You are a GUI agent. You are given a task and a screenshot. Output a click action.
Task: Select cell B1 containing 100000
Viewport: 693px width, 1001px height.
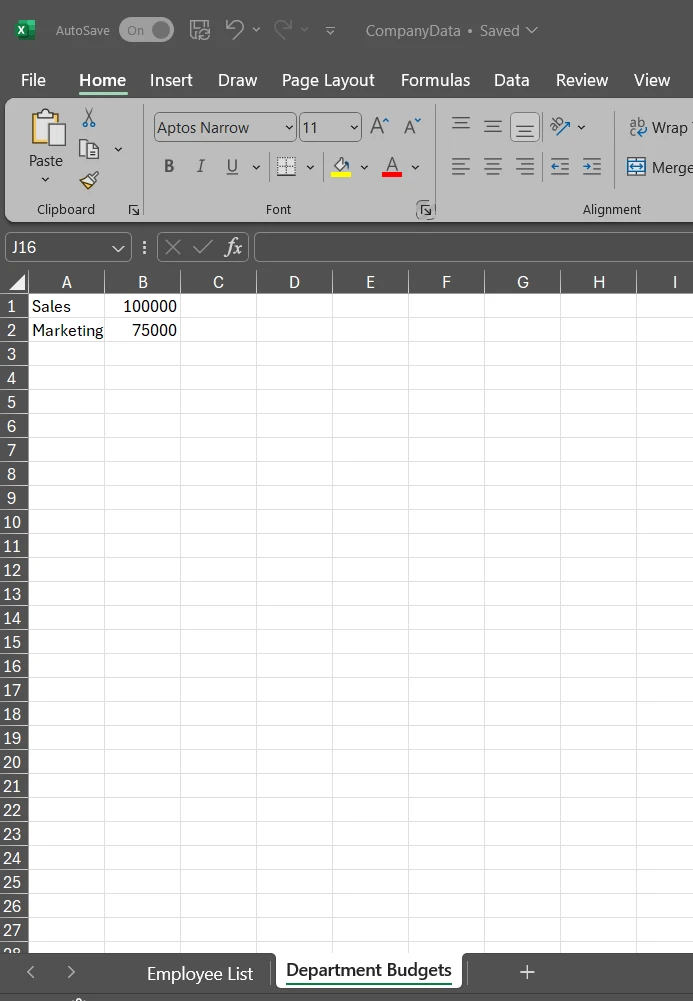click(142, 306)
